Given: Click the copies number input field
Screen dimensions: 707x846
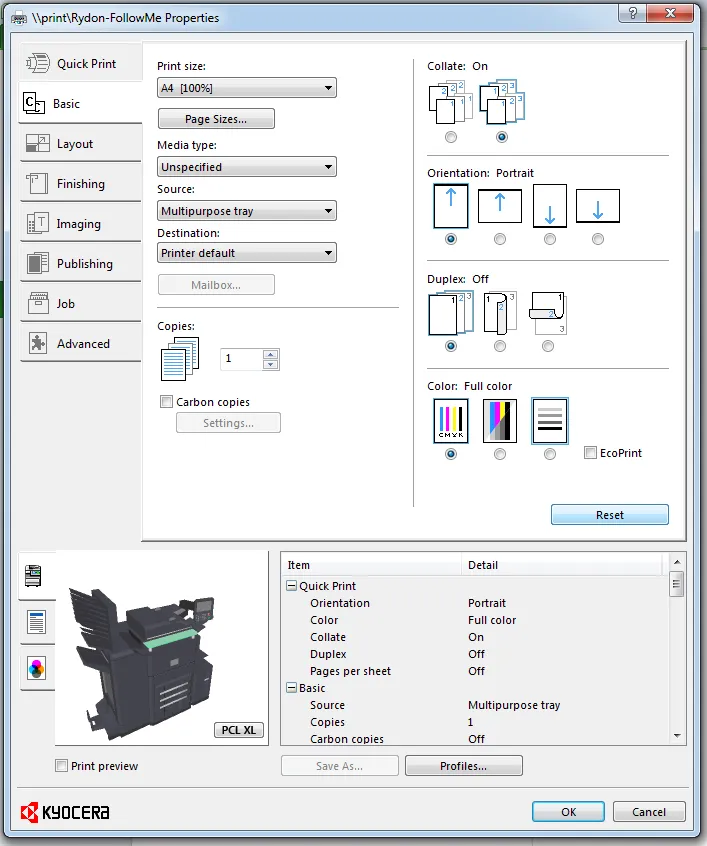Looking at the screenshot, I should point(242,359).
